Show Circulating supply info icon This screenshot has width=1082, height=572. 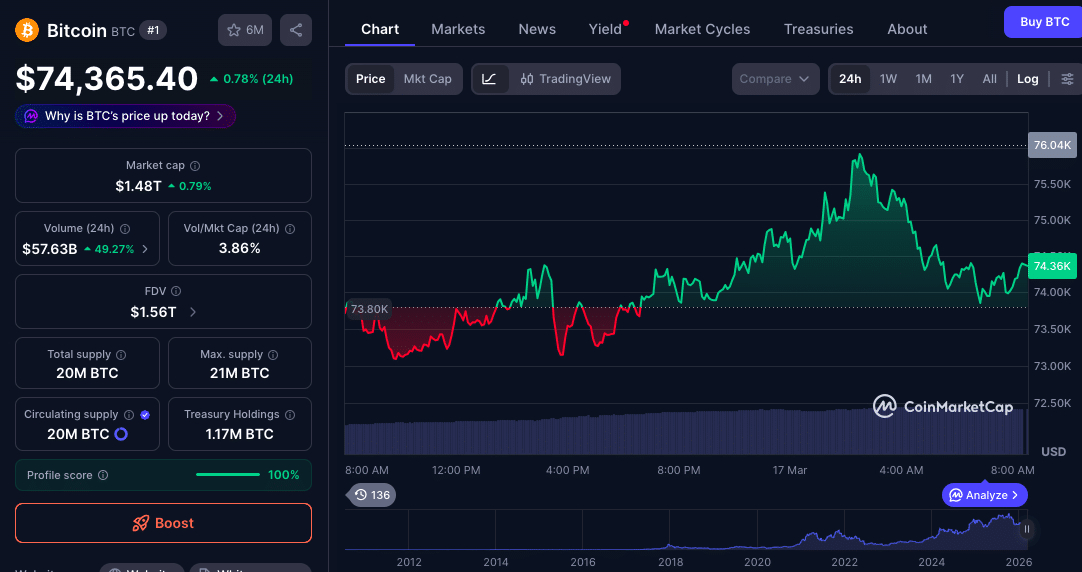point(129,415)
